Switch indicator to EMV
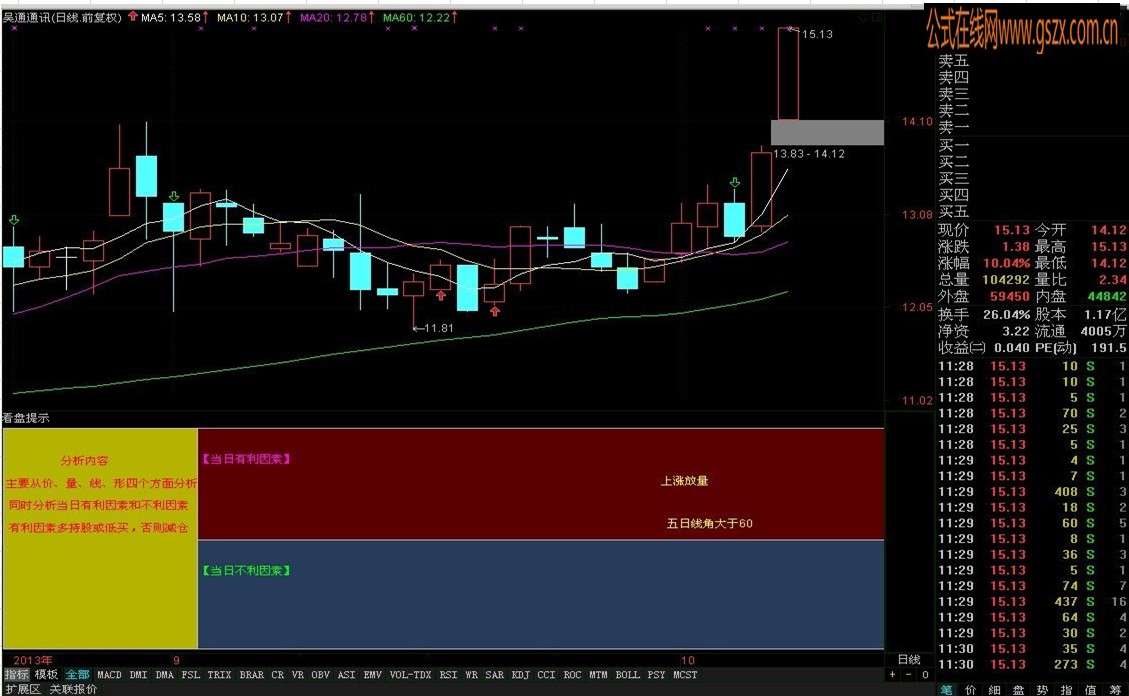The image size is (1129, 696). point(373,674)
